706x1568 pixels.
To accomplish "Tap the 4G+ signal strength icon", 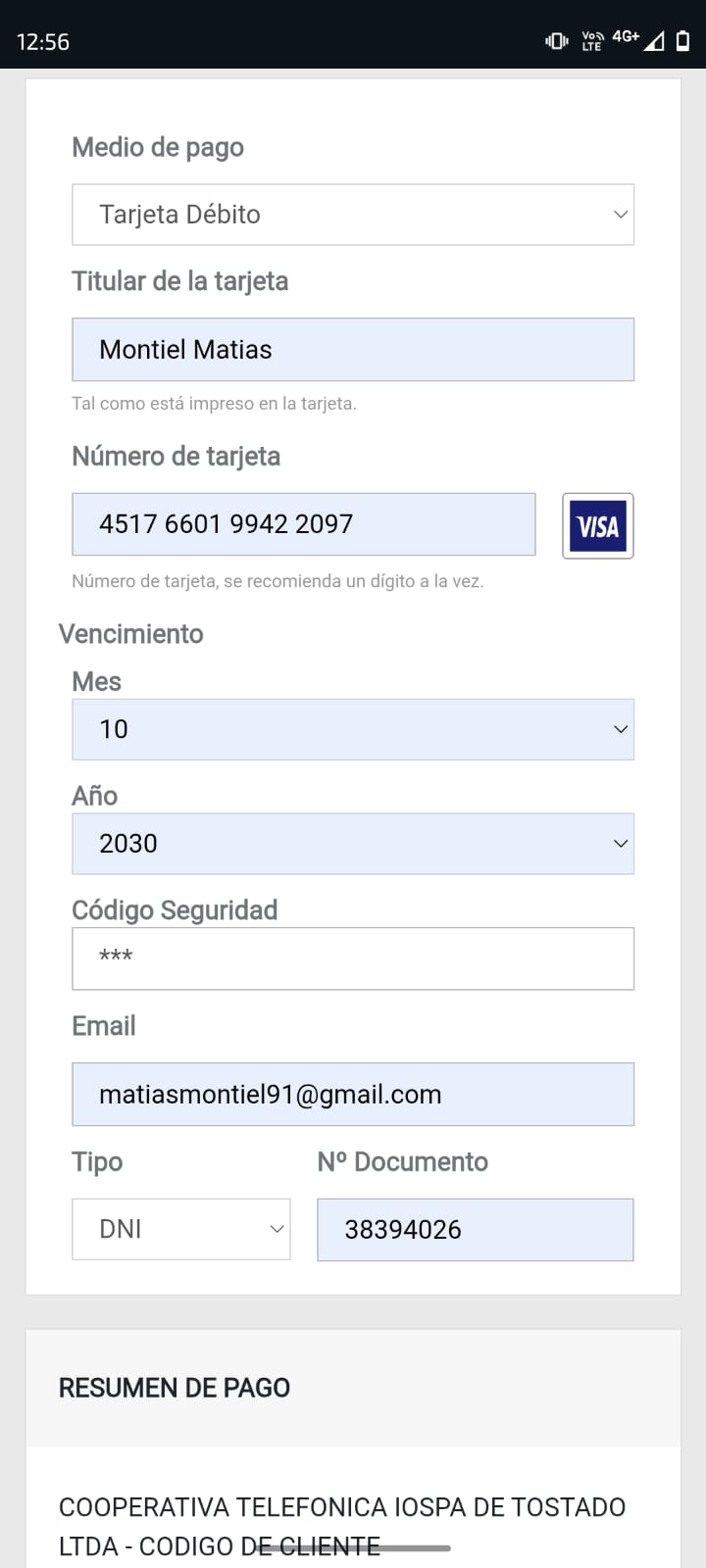I will click(638, 39).
